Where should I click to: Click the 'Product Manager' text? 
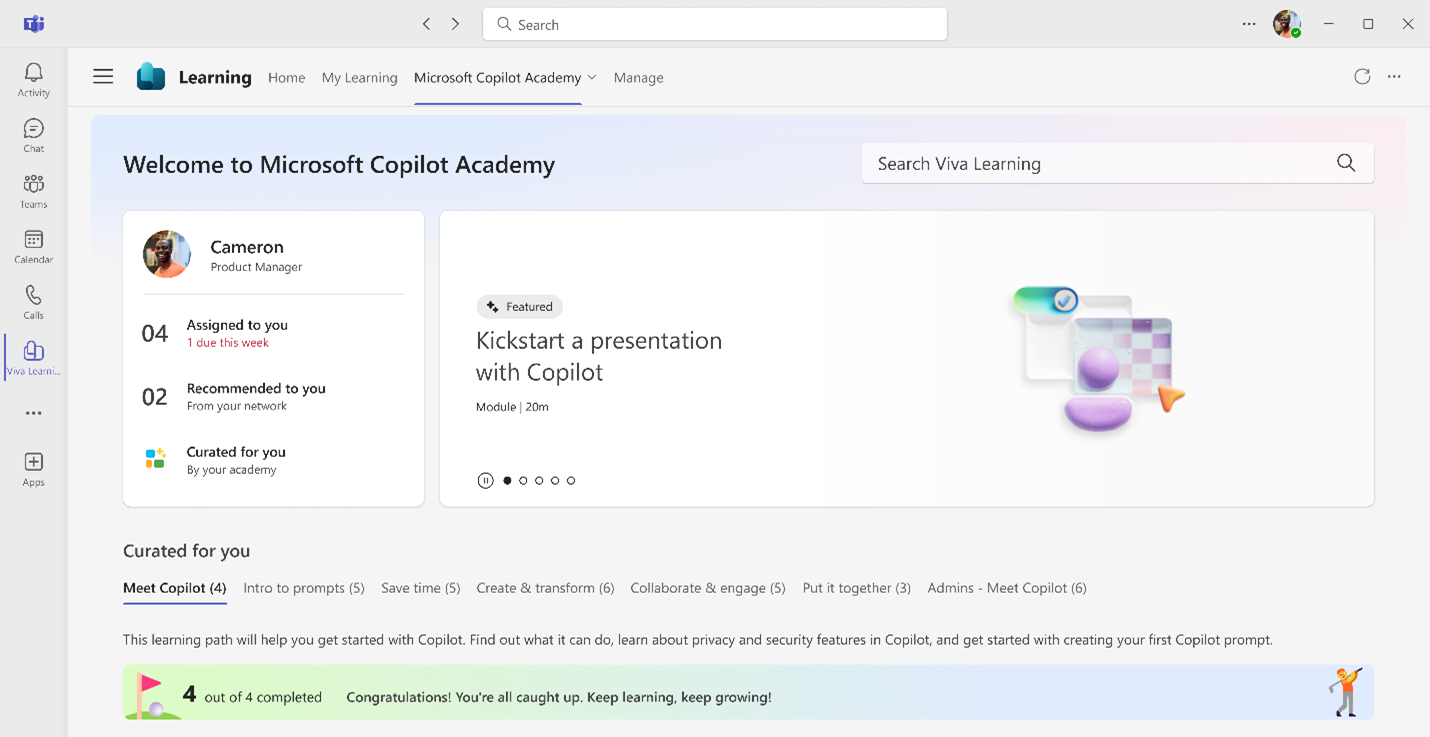256,267
